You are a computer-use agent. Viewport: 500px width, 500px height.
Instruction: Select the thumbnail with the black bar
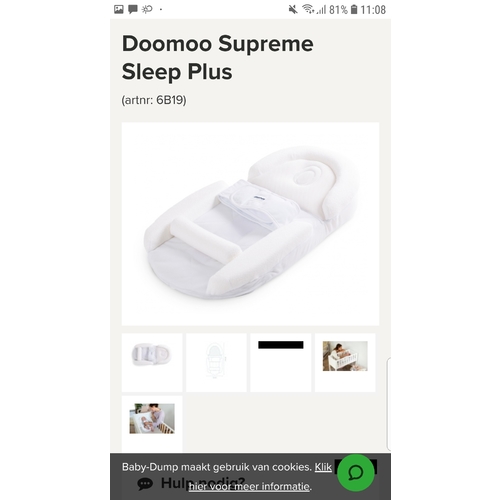(x=281, y=362)
